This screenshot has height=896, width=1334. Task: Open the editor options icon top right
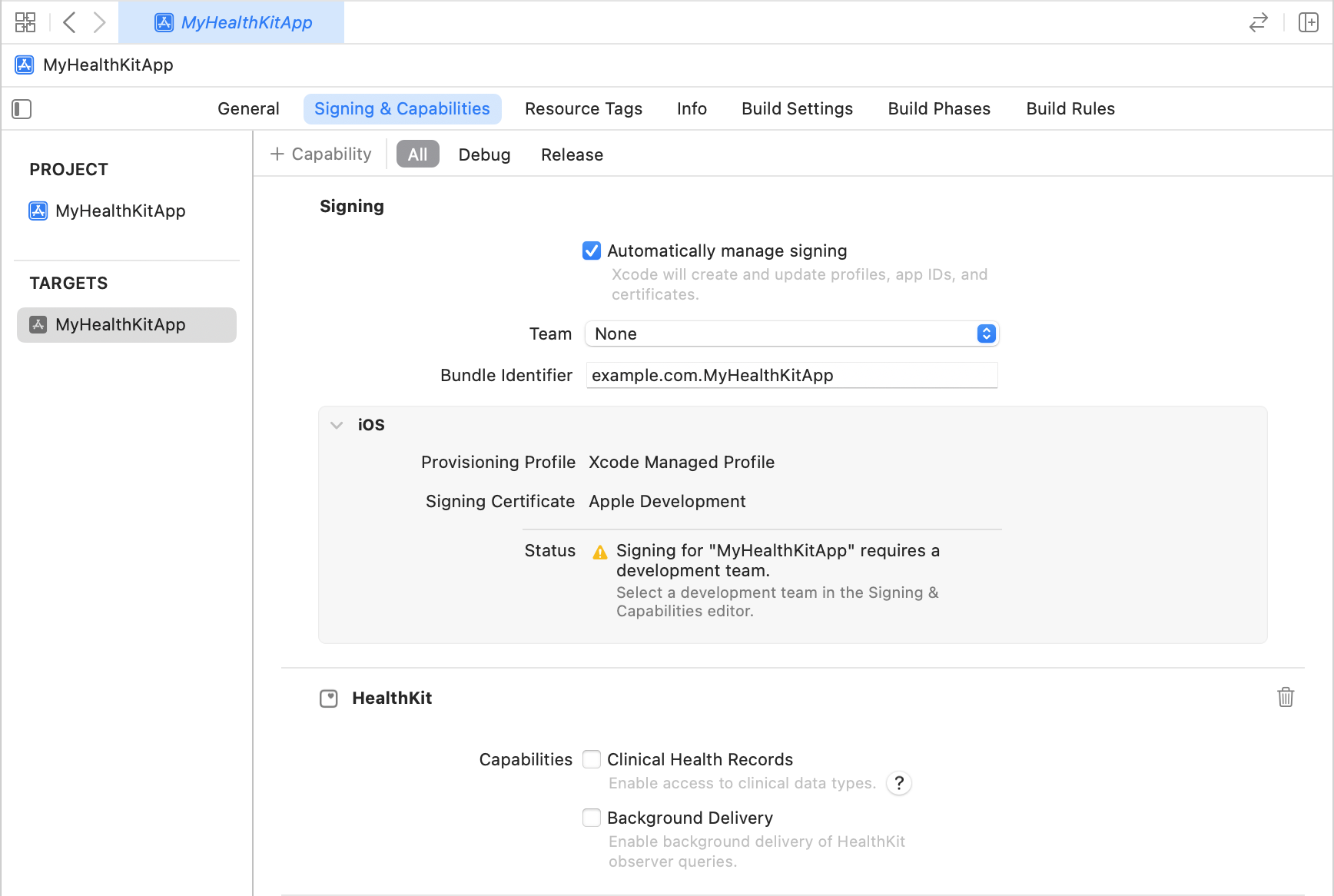tap(1258, 23)
